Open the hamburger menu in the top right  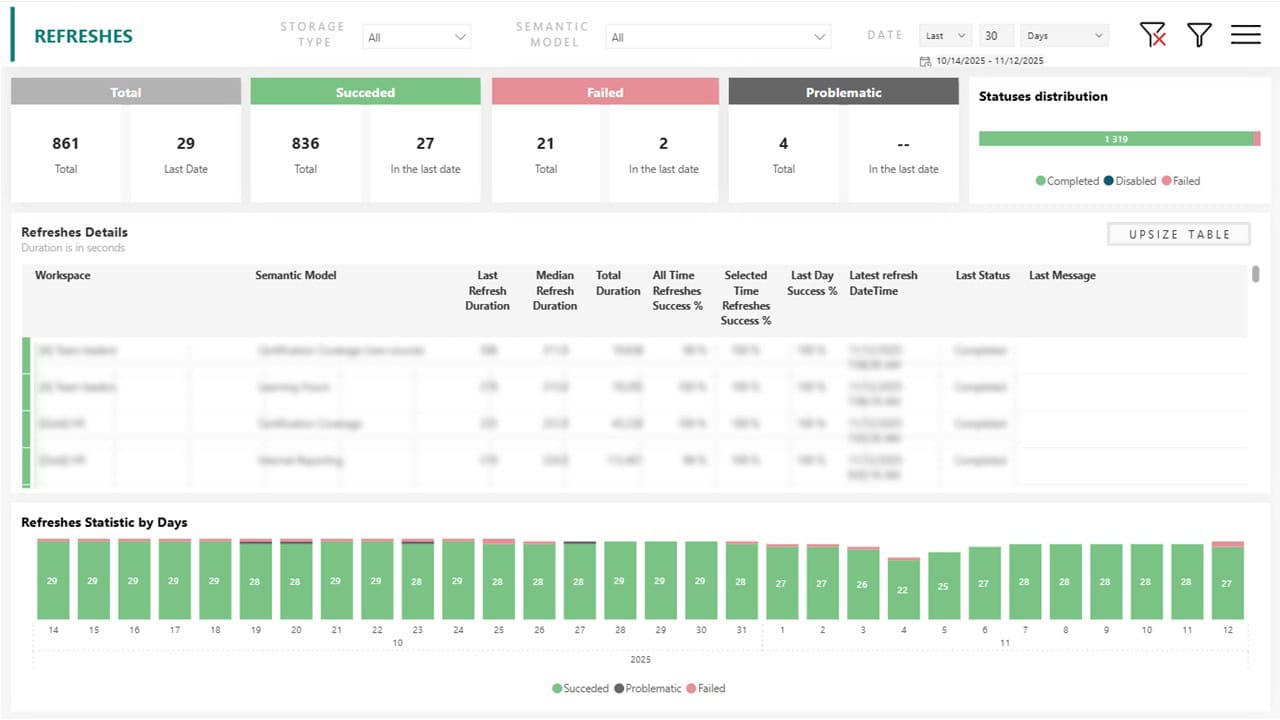pyautogui.click(x=1245, y=33)
